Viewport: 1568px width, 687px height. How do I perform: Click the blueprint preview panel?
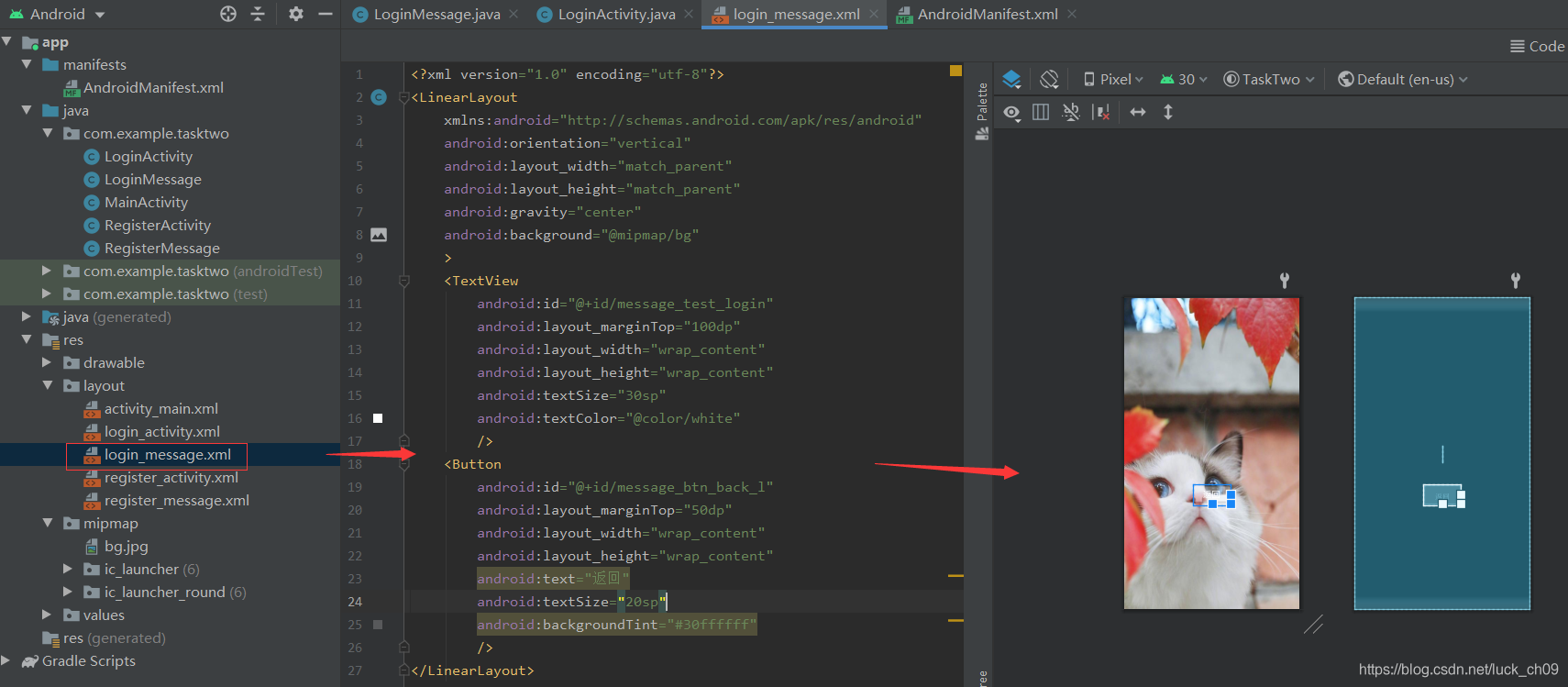[x=1442, y=453]
